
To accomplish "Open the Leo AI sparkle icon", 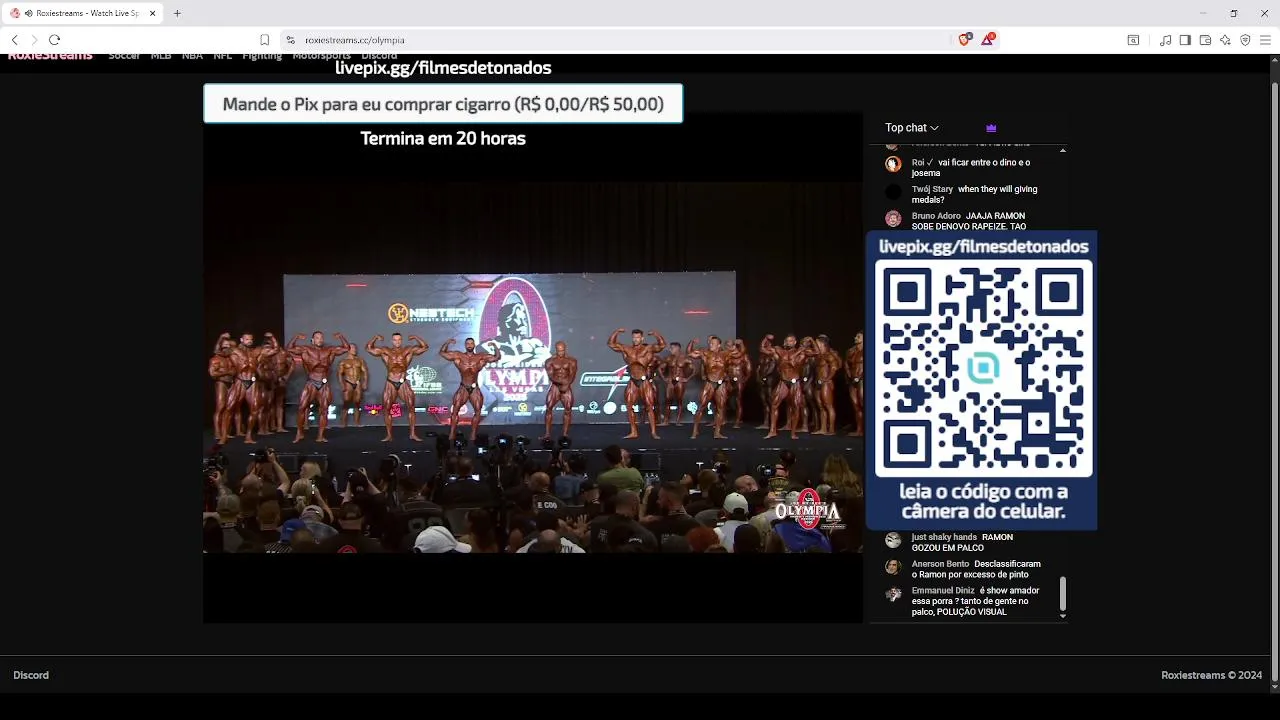I will click(1225, 40).
